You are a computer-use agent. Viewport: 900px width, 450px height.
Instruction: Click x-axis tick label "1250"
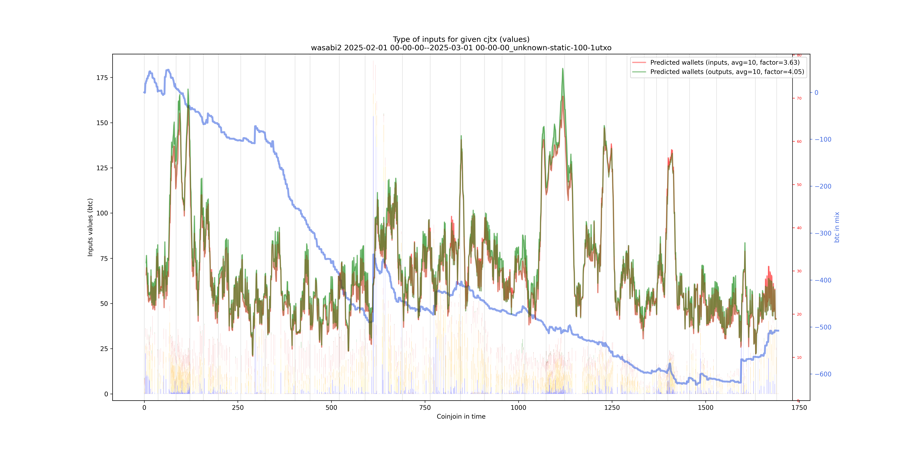click(x=612, y=407)
